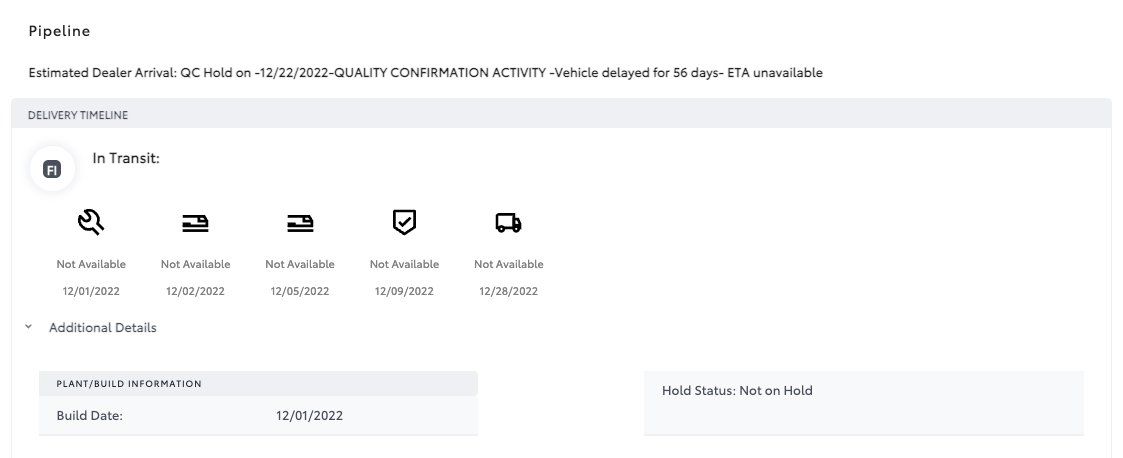Select the 12/02/2022 timeline date
Image resolution: width=1123 pixels, height=458 pixels.
[196, 291]
